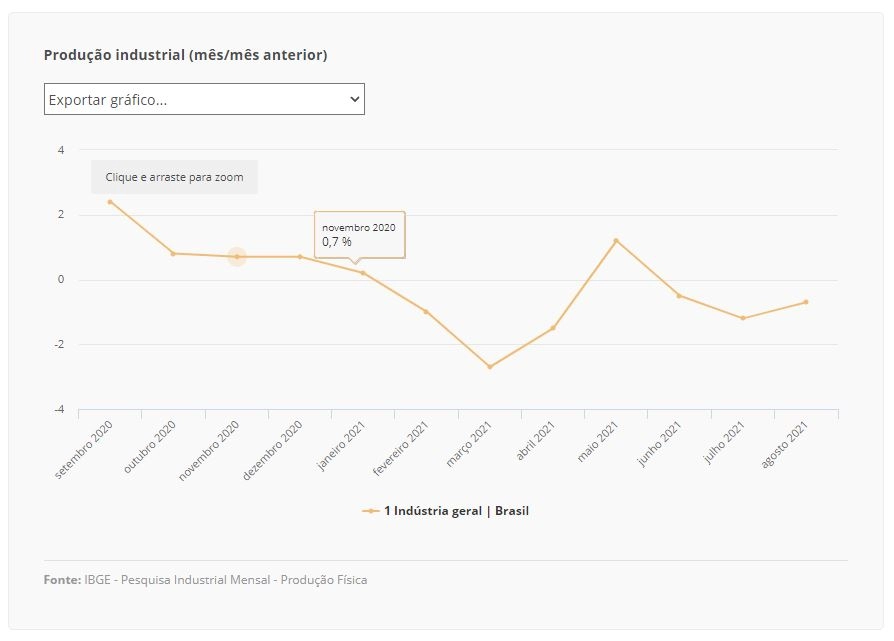The image size is (894, 641).
Task: Select the agosto 2021 data point
Action: [x=806, y=302]
